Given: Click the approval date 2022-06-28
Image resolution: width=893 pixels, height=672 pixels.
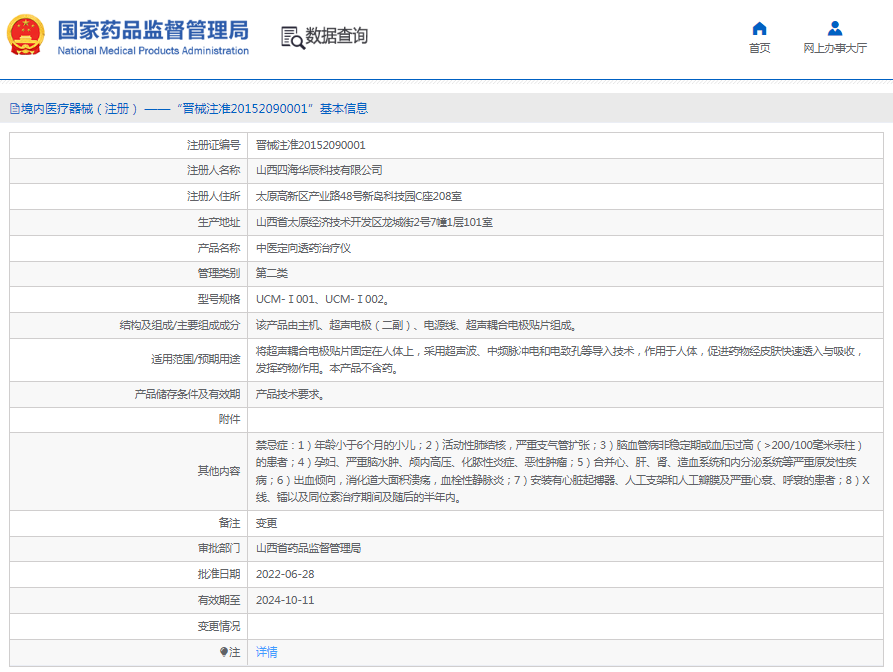Looking at the screenshot, I should point(285,574).
